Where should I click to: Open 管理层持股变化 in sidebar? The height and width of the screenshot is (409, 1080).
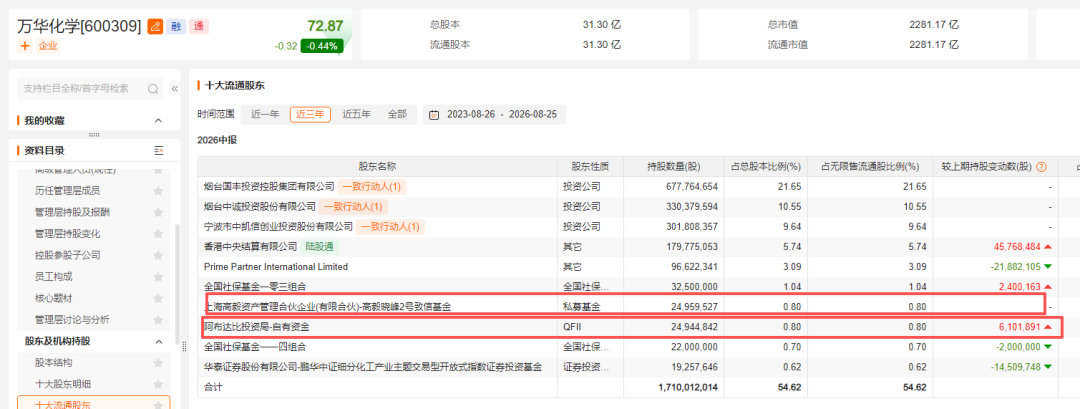click(68, 233)
